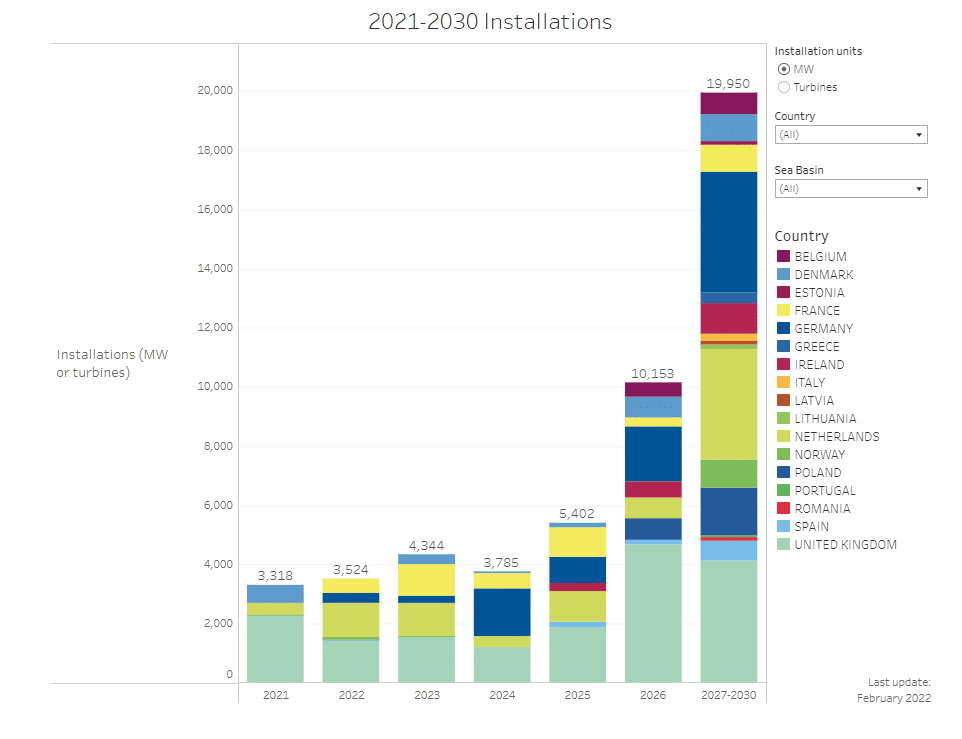Highlight Denmark in the country legend
The height and width of the screenshot is (739, 962).
(823, 275)
